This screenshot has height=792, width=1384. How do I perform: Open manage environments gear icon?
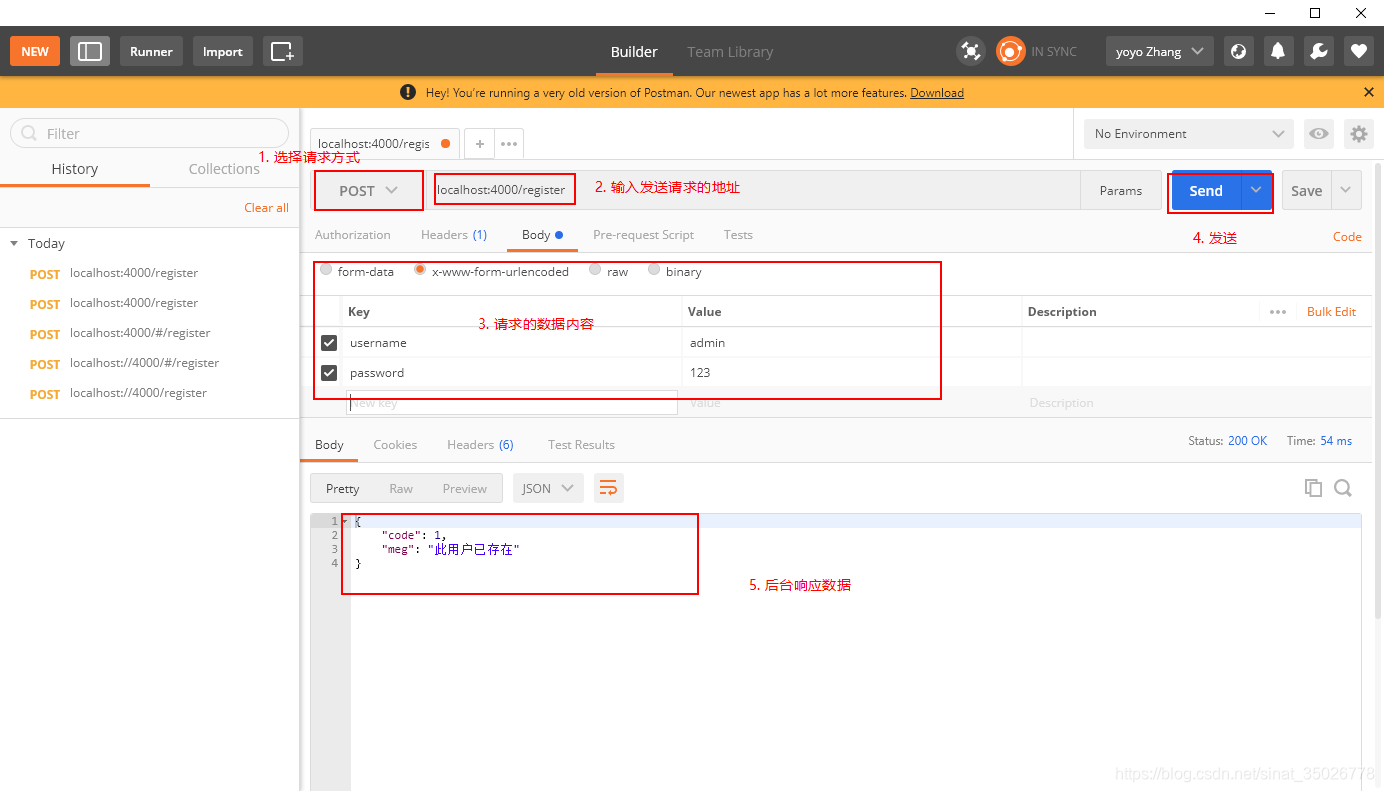click(x=1358, y=134)
